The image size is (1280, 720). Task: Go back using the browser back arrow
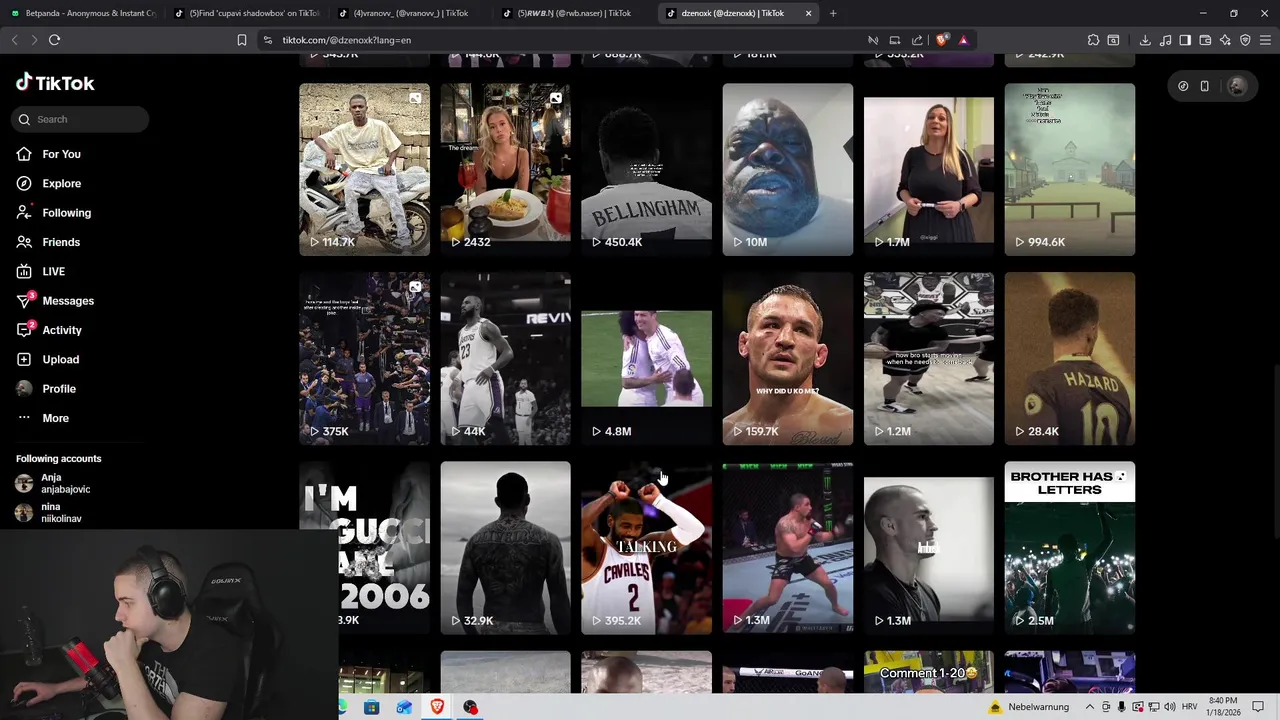click(x=14, y=40)
